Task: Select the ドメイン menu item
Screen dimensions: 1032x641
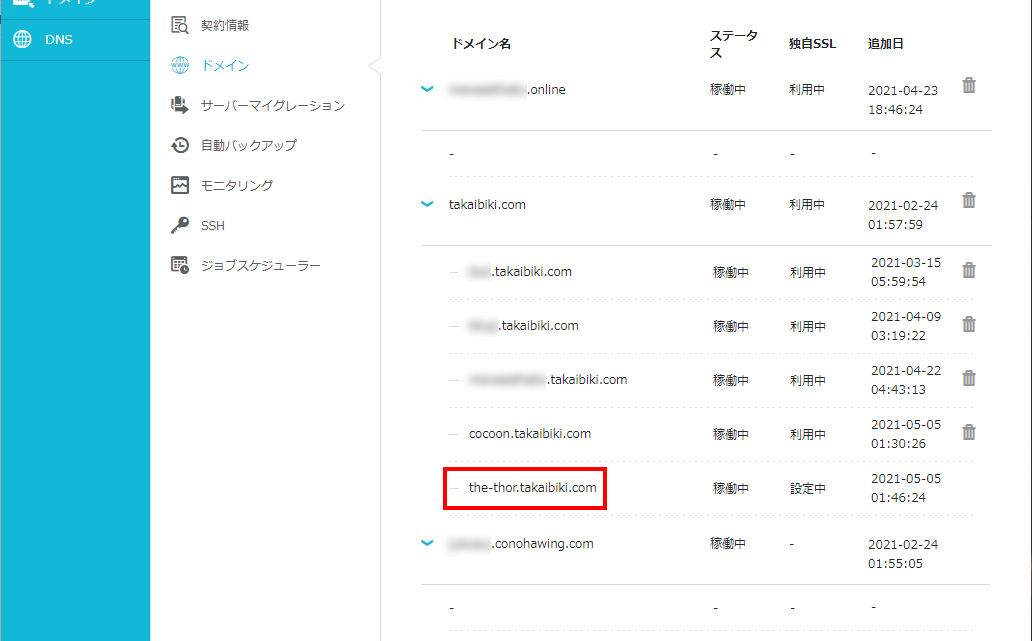Action: 225,65
